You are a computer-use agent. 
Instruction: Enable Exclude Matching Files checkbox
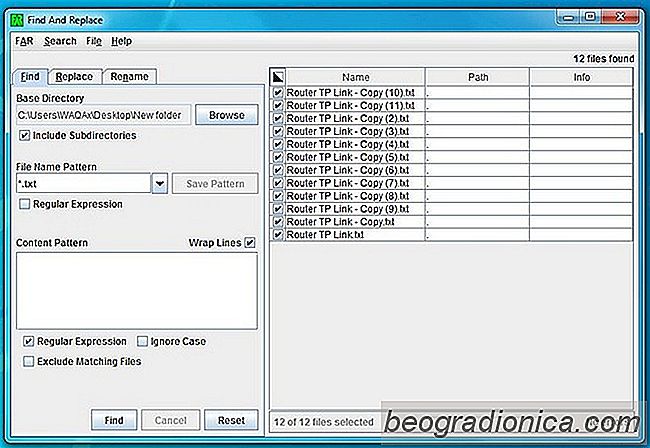coord(28,361)
